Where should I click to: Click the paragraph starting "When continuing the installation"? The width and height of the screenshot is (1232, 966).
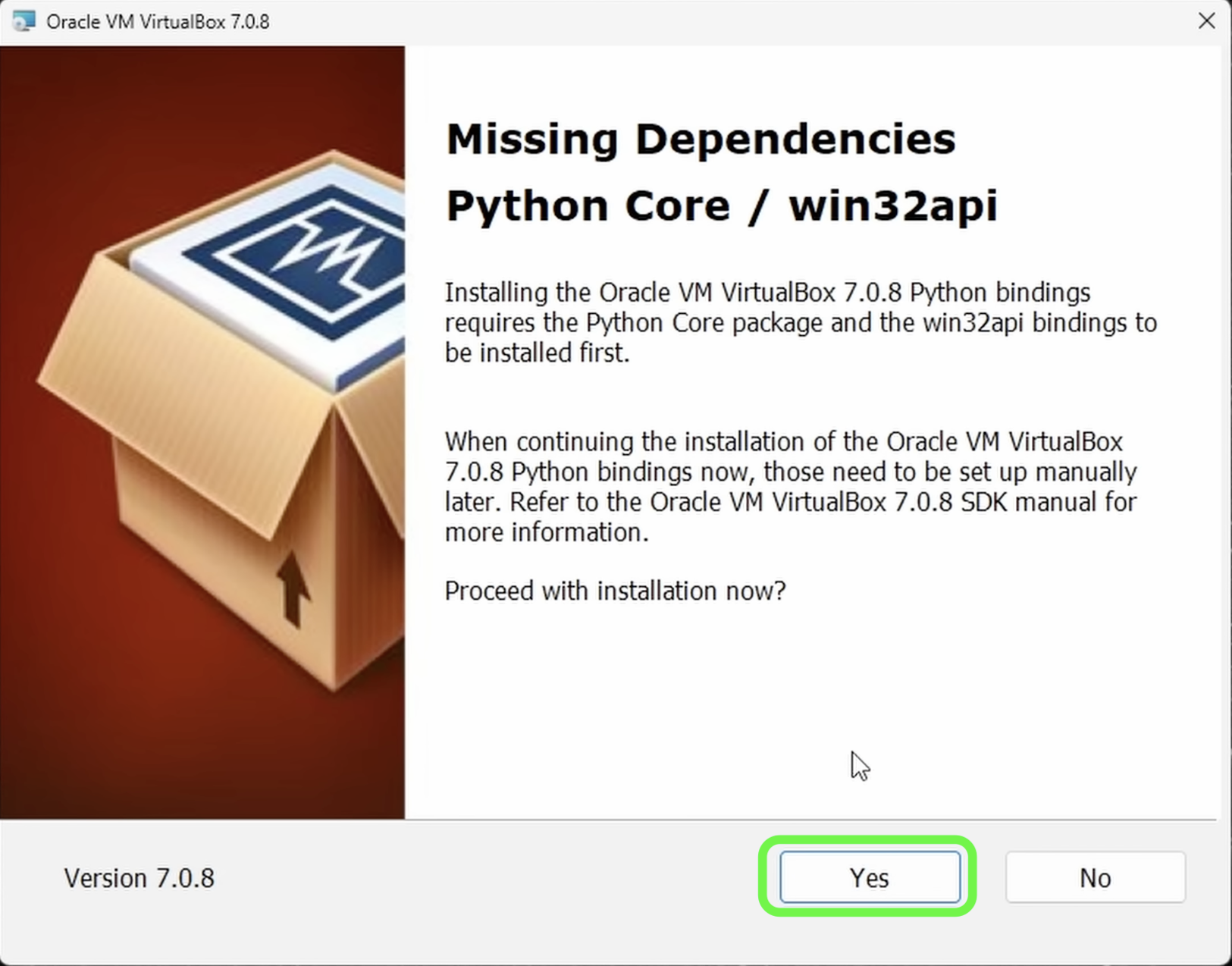pyautogui.click(x=790, y=486)
